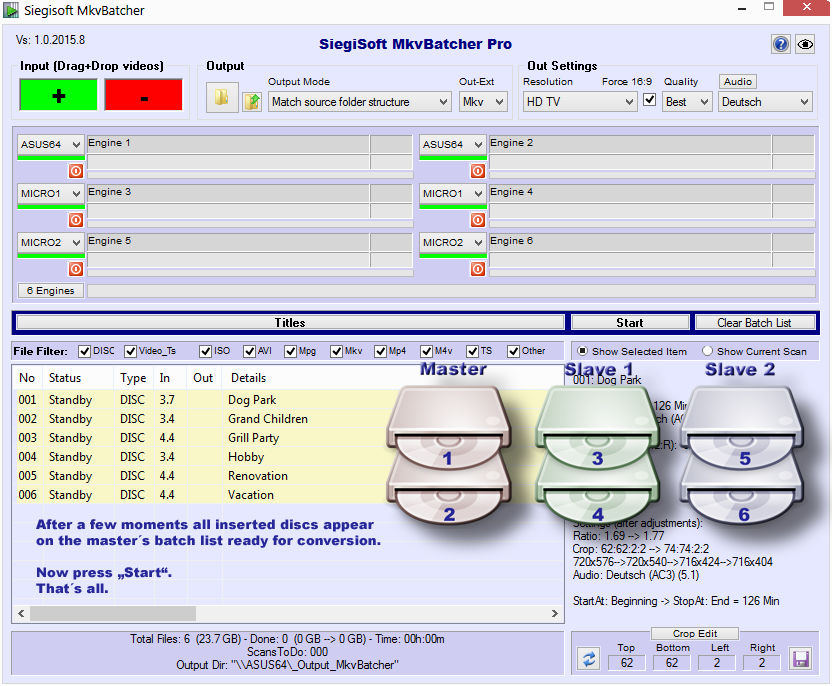Uncheck the AVI file filter
This screenshot has height=686, width=832.
[249, 351]
